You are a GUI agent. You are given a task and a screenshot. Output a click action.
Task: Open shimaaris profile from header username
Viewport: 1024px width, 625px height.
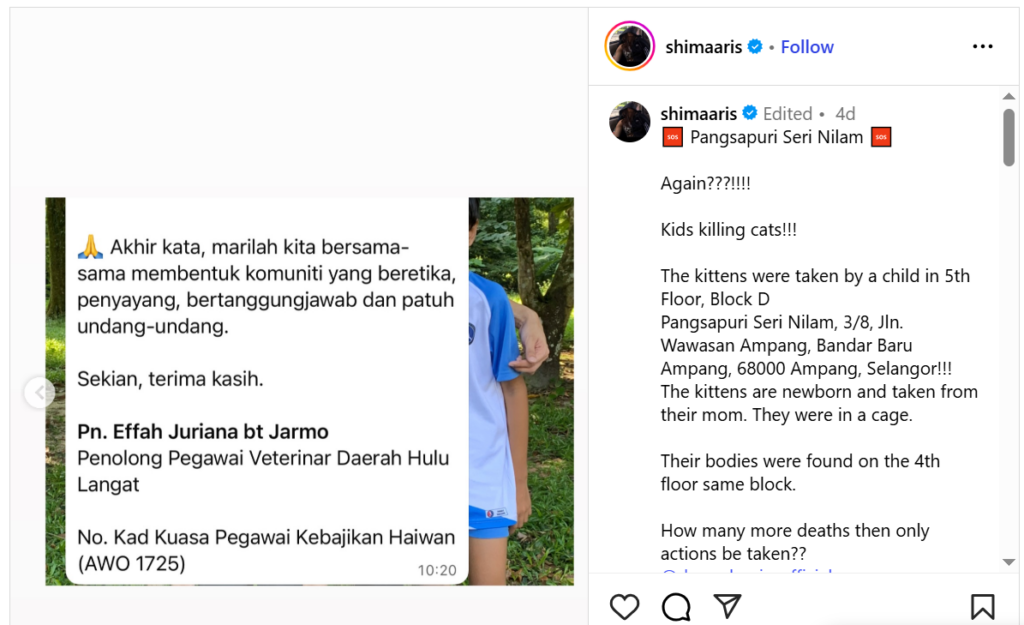tap(703, 47)
